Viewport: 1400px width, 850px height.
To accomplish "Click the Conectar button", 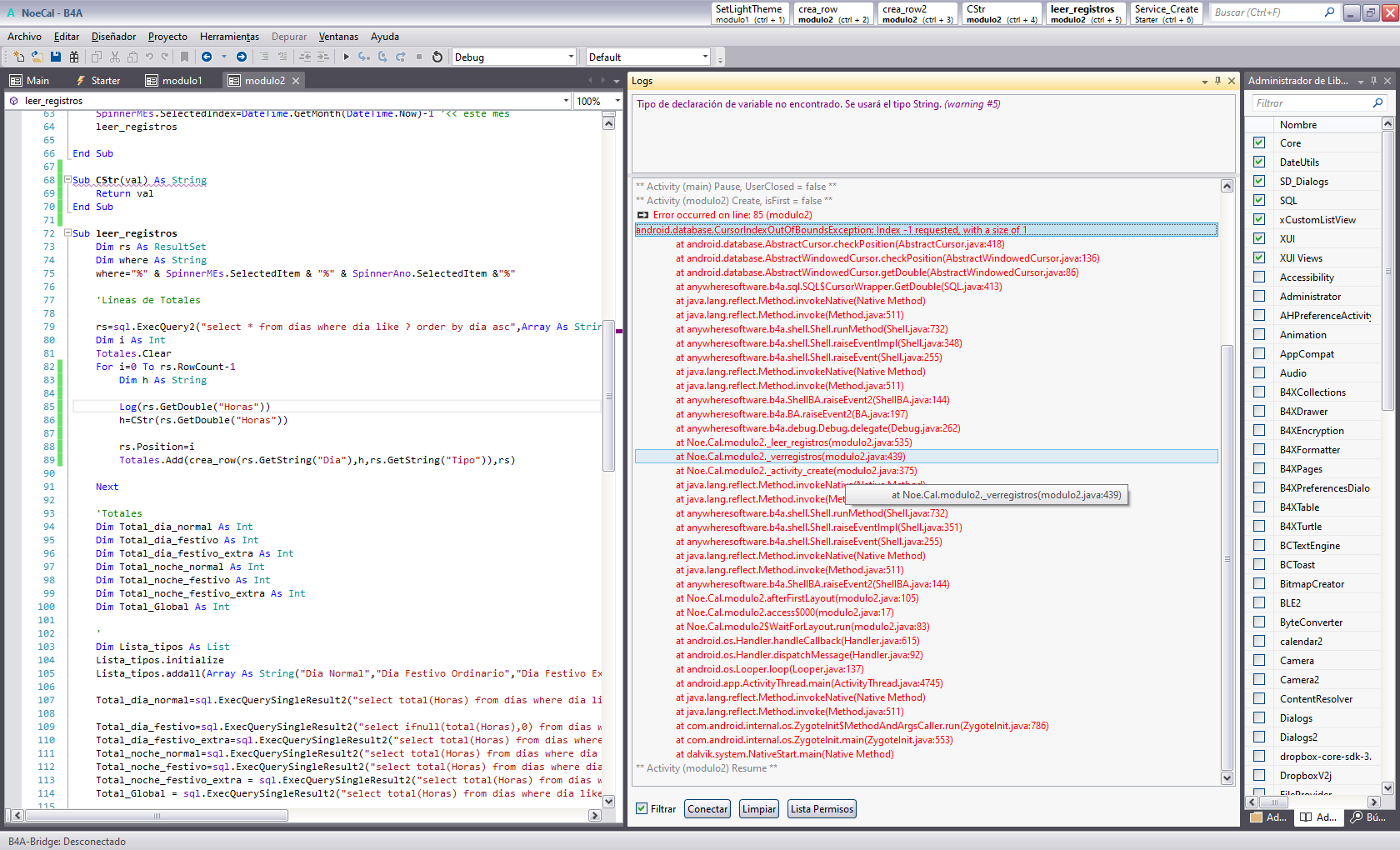I will click(707, 808).
